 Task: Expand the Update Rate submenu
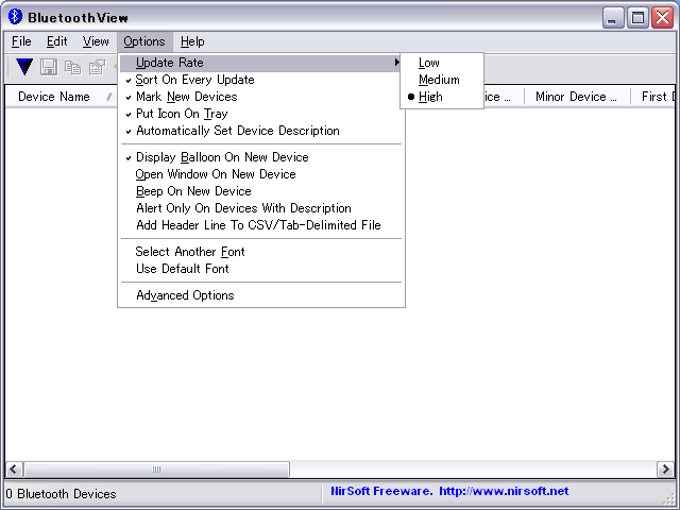pyautogui.click(x=262, y=63)
